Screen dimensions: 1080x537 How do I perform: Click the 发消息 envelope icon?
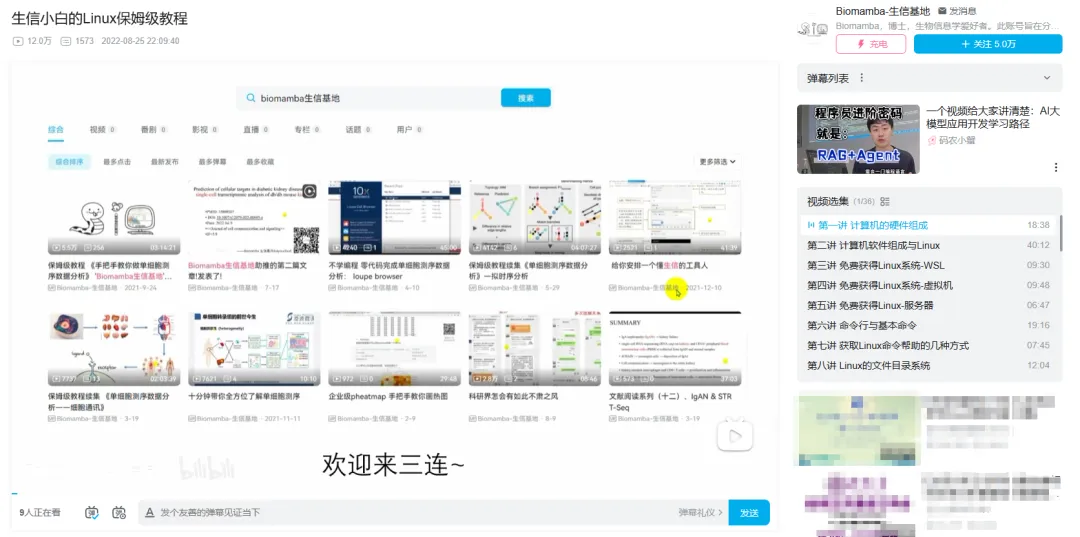click(x=942, y=12)
